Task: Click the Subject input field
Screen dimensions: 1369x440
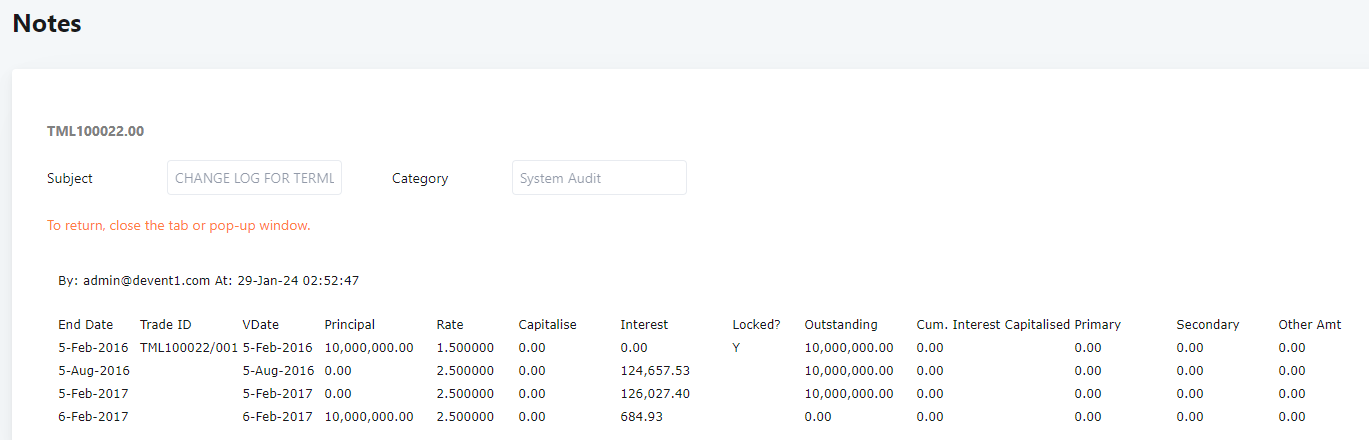Action: click(254, 178)
